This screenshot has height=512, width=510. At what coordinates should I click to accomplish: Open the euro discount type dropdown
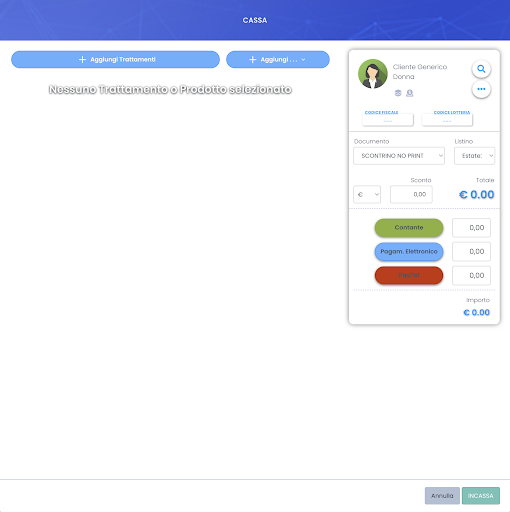(367, 194)
